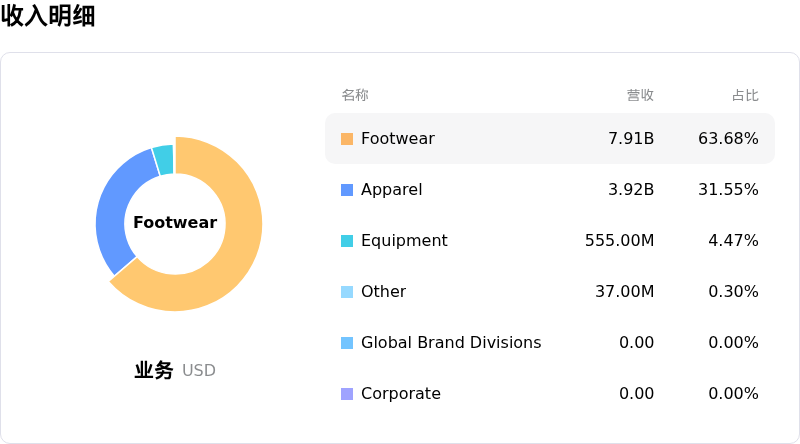Click the 名称 column header

point(355,95)
